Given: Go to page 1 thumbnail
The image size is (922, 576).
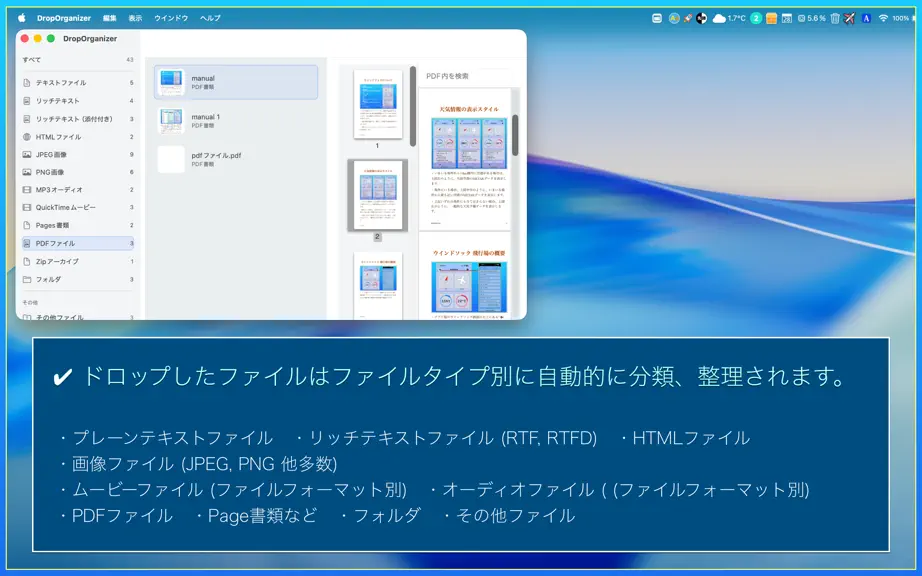Looking at the screenshot, I should click(378, 105).
